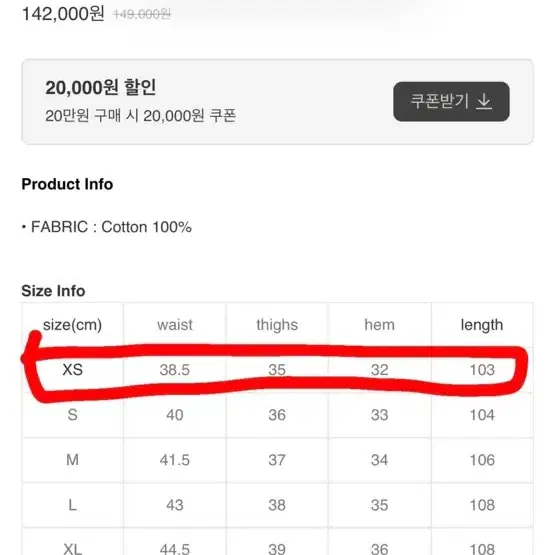Click the crossed-out 149,000원 original price

(142, 15)
